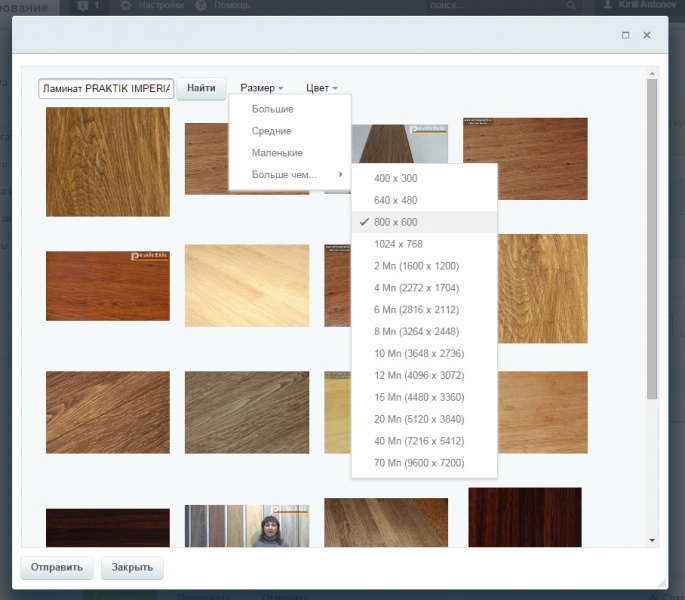This screenshot has width=685, height=600.
Task: Click the Найти search button
Action: [201, 89]
